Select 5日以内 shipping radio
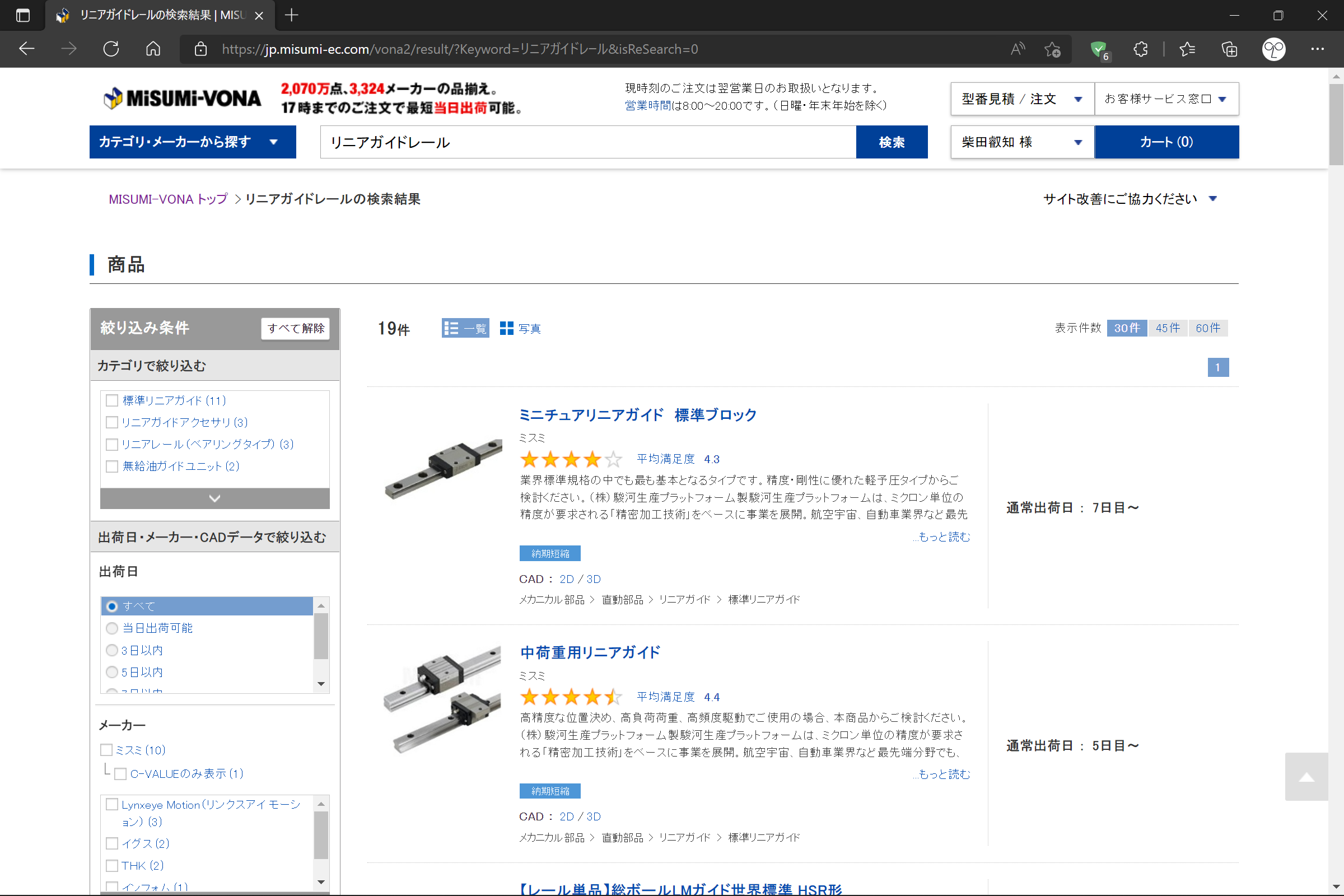 click(x=112, y=672)
